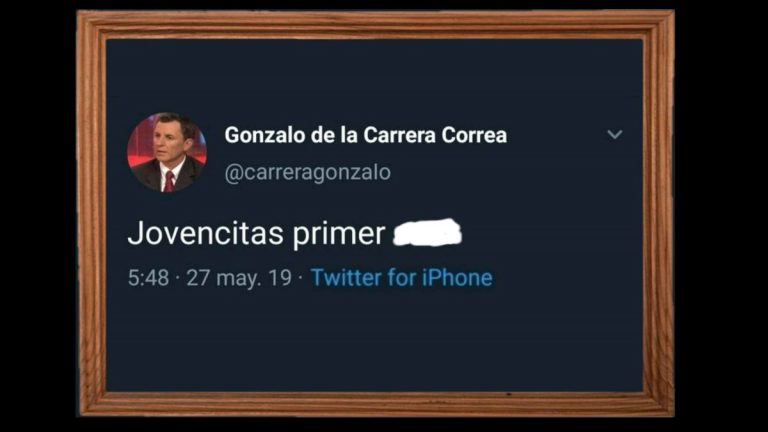The width and height of the screenshot is (768, 432).
Task: Open the Twitter for iPhone link
Action: pos(401,278)
